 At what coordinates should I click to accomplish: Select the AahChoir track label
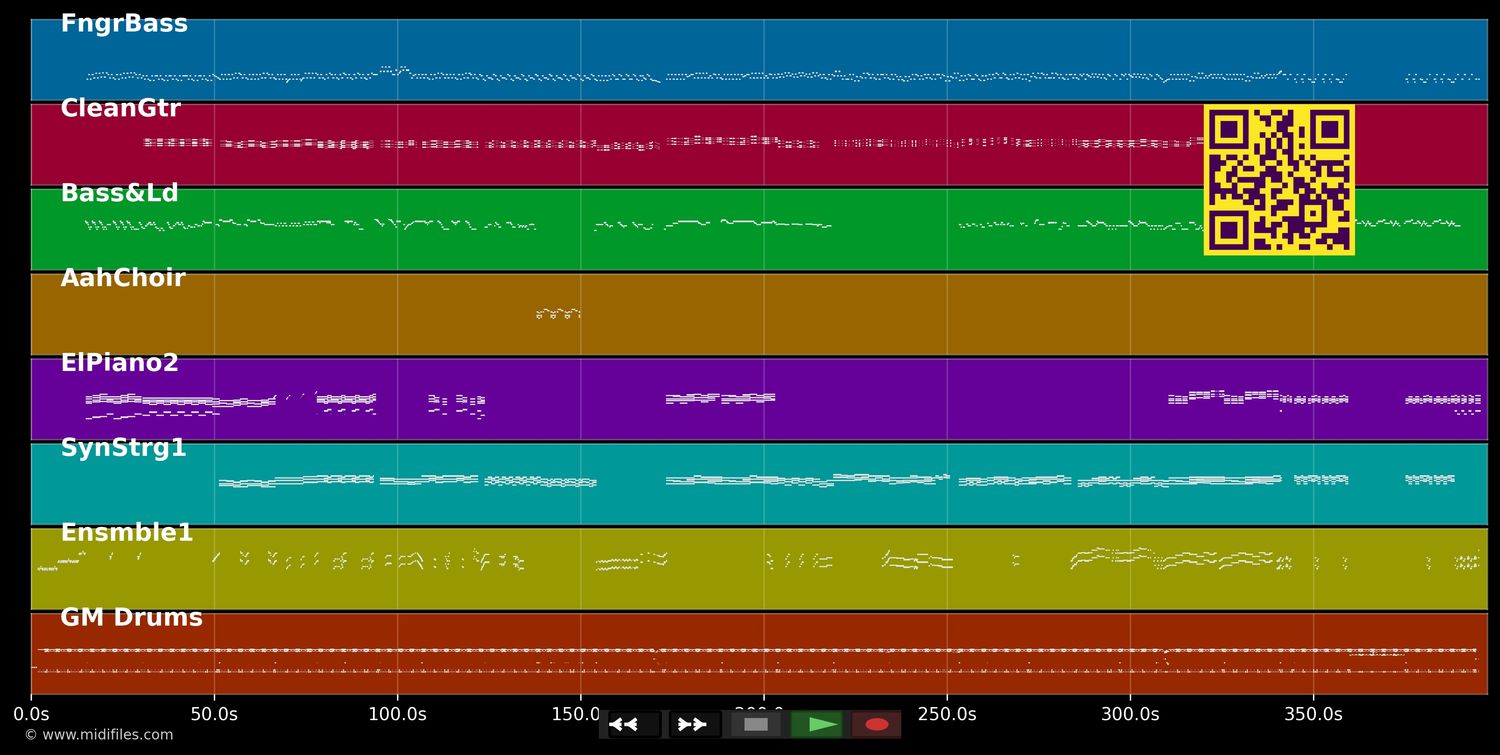click(123, 279)
